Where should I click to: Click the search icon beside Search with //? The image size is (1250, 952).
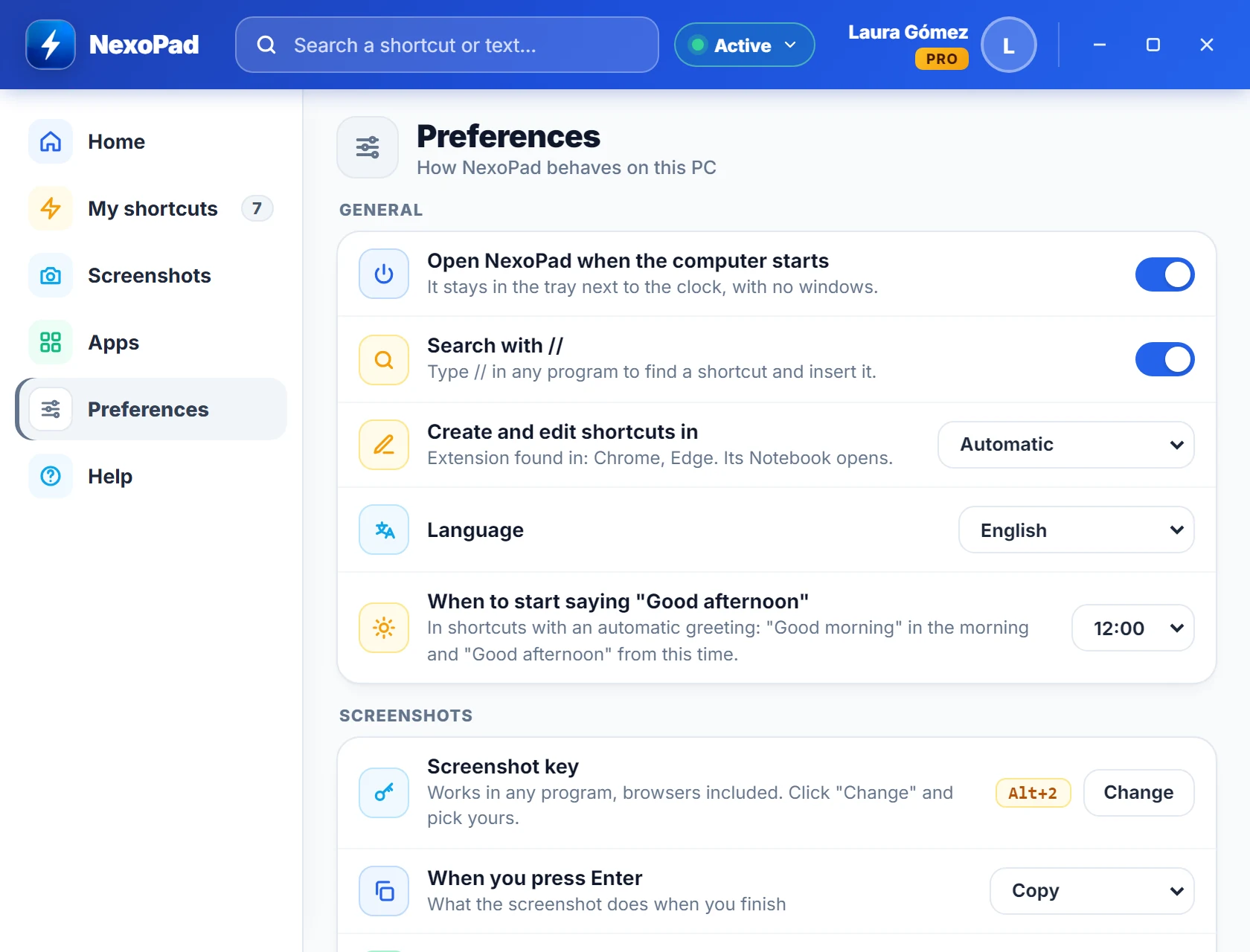[384, 360]
